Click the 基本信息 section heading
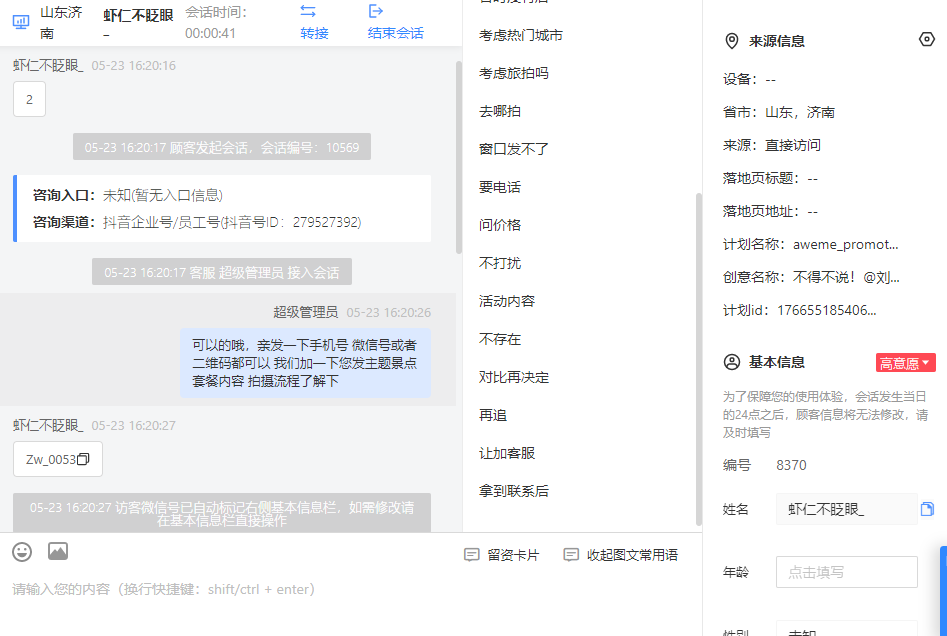The height and width of the screenshot is (636, 947). [777, 362]
